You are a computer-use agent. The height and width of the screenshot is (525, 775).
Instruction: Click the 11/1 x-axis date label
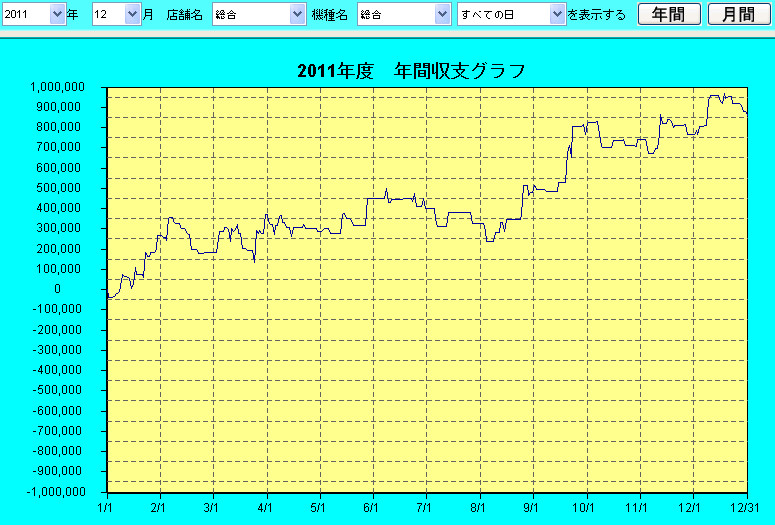click(x=636, y=508)
